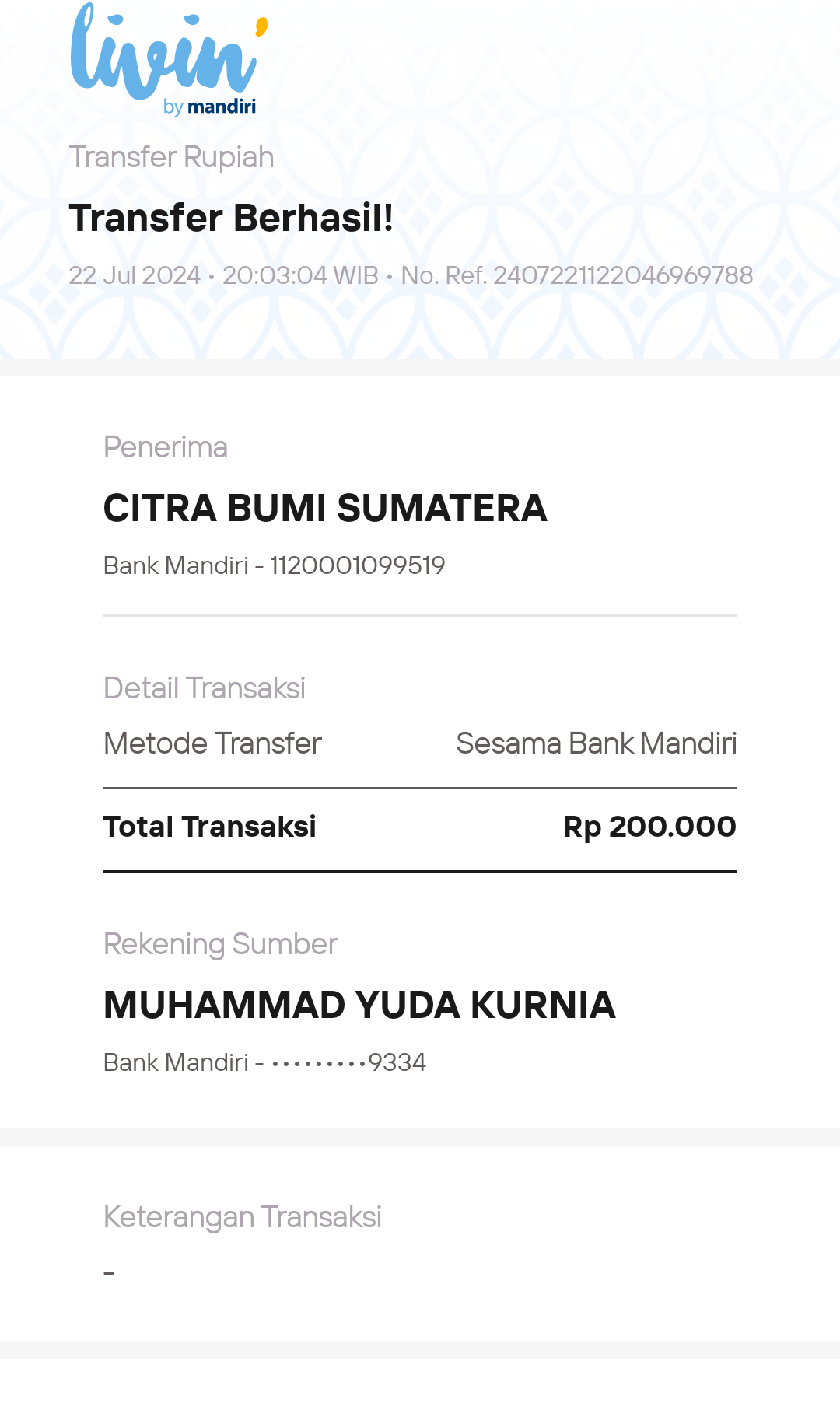Screen dimensions: 840x1410
Task: Tap the Metode Transfer label
Action: coord(212,744)
